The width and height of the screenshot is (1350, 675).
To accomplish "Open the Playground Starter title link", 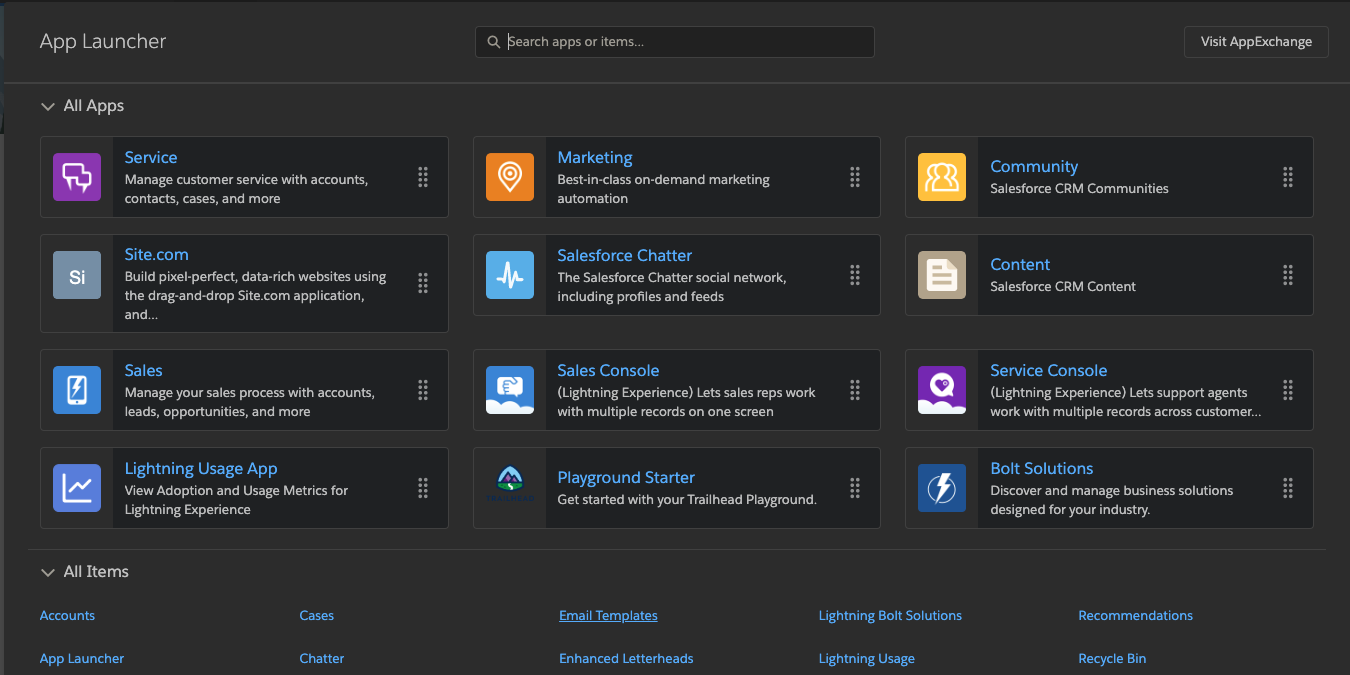I will (626, 477).
